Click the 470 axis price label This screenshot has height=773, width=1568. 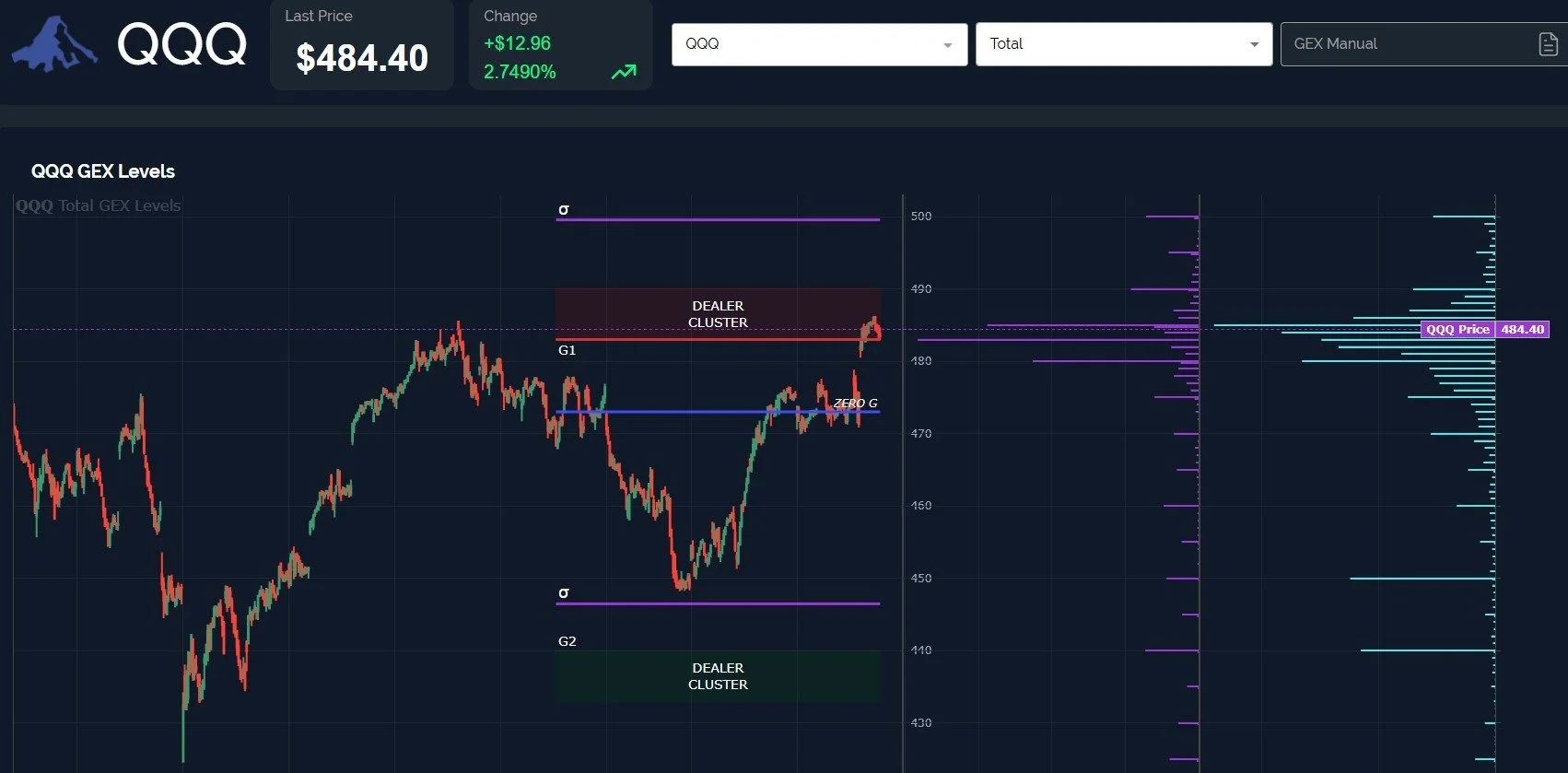pyautogui.click(x=921, y=434)
